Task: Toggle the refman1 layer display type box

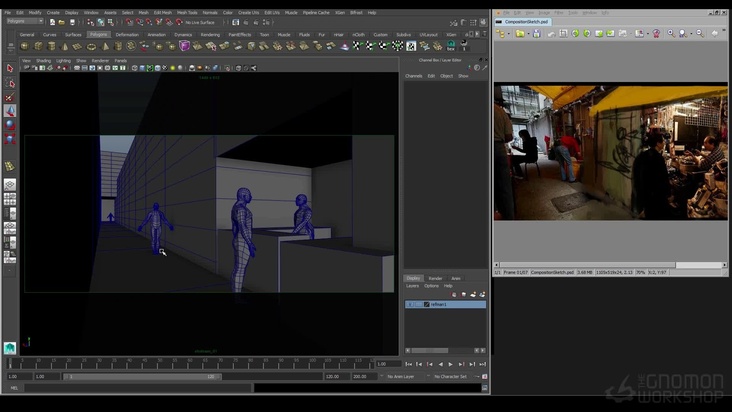Action: click(x=418, y=304)
